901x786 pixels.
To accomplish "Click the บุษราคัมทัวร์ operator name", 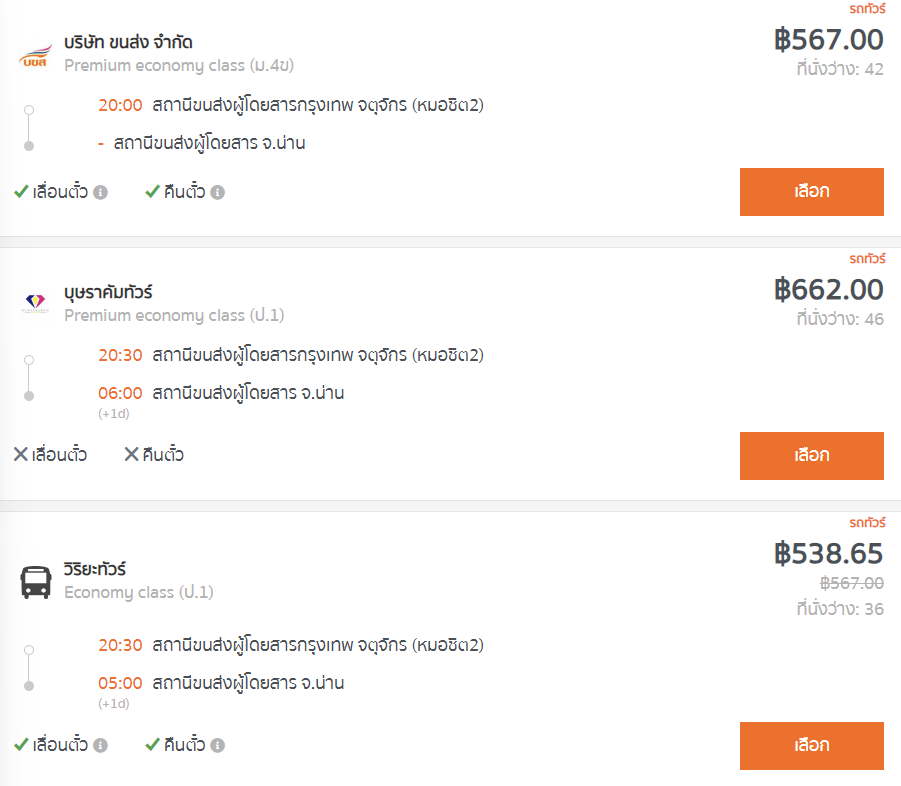I will [x=108, y=292].
